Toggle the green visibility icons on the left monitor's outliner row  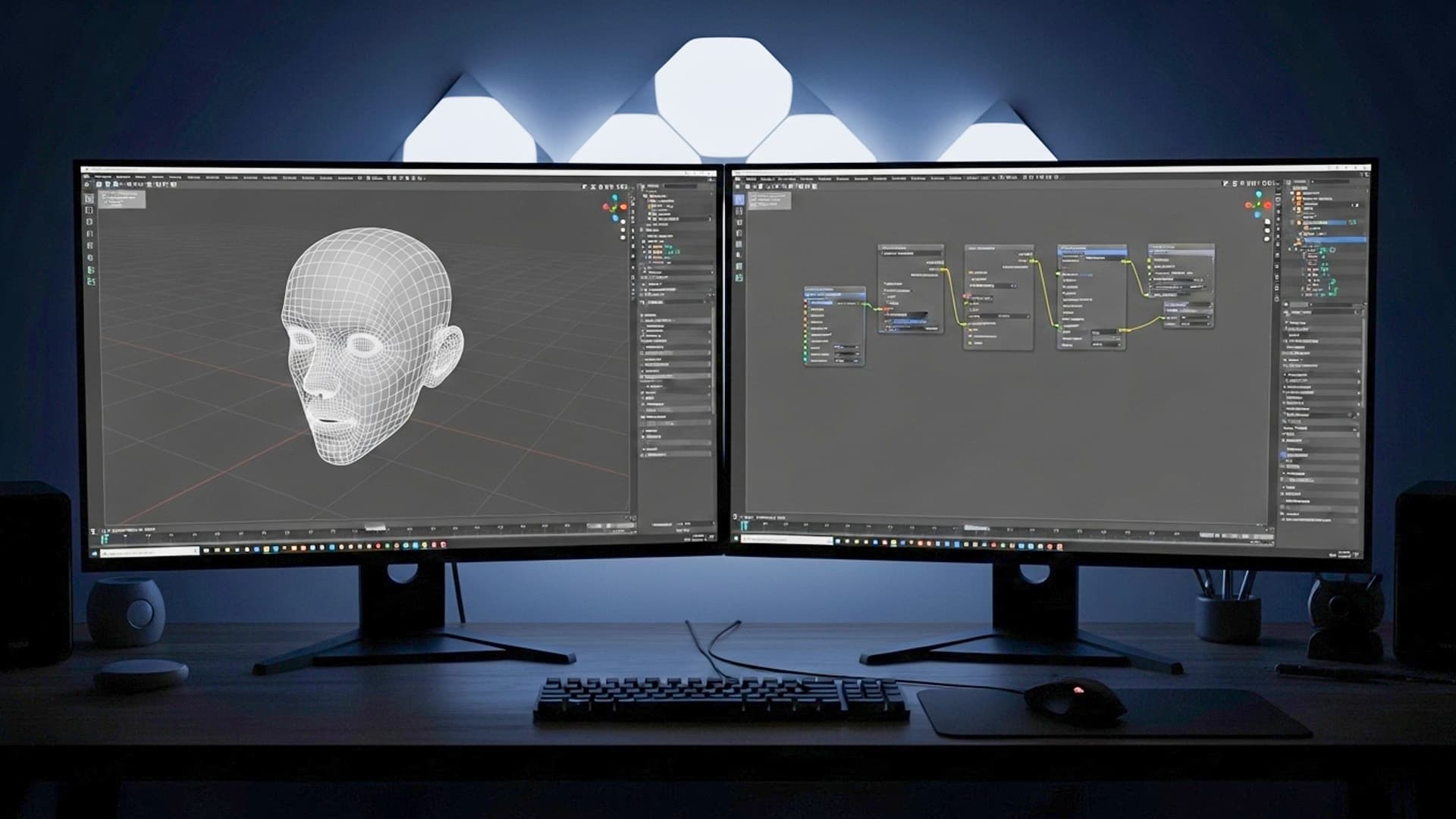[x=672, y=250]
